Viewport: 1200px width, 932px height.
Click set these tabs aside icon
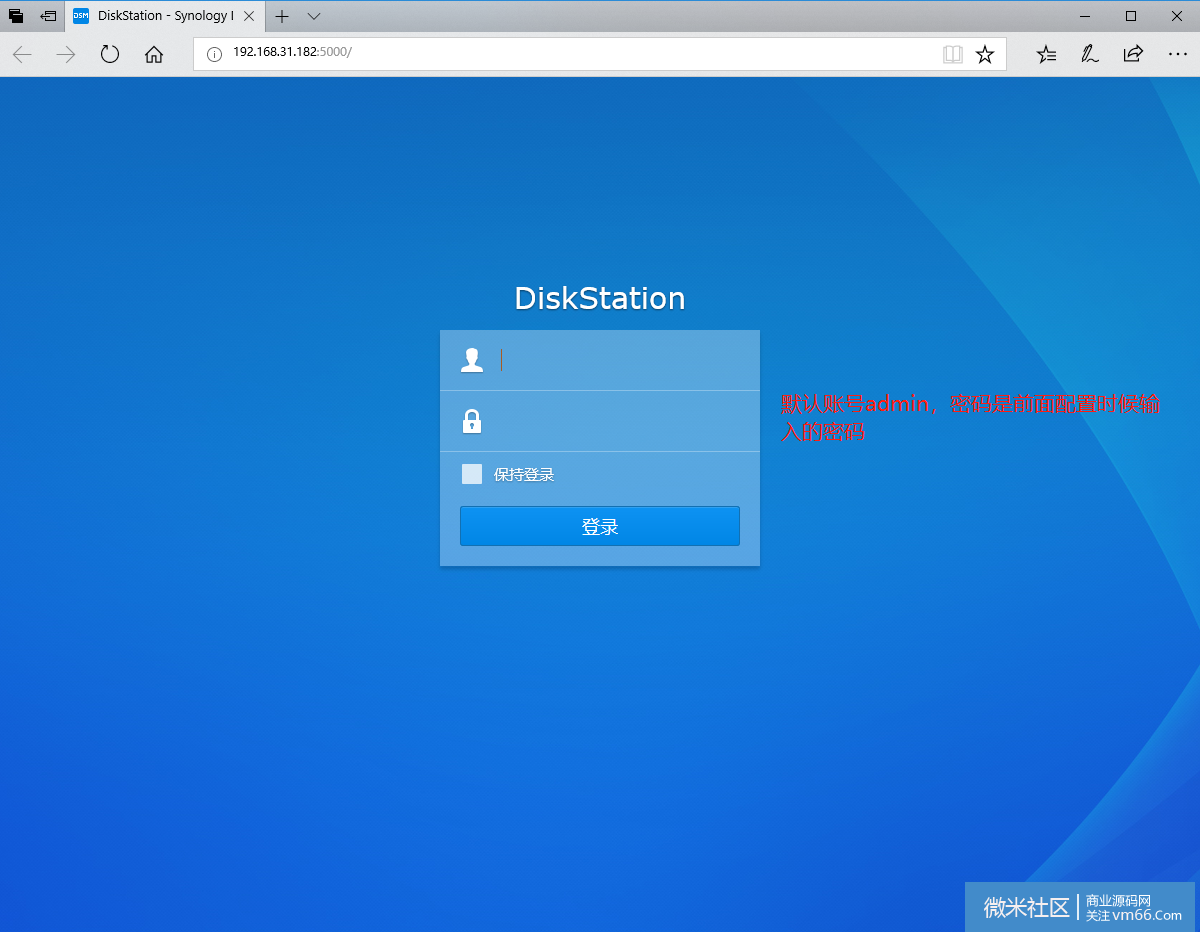[48, 16]
